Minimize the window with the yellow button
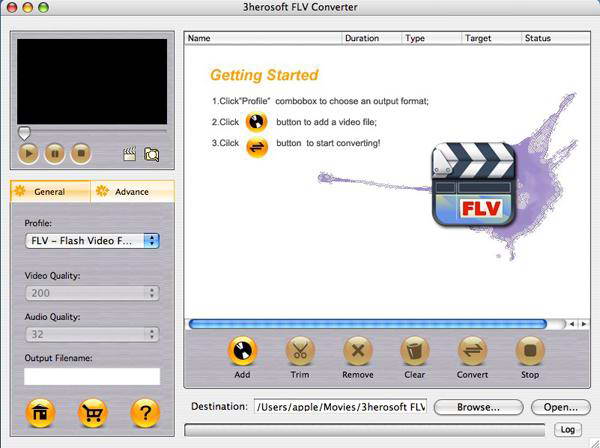 28,7
